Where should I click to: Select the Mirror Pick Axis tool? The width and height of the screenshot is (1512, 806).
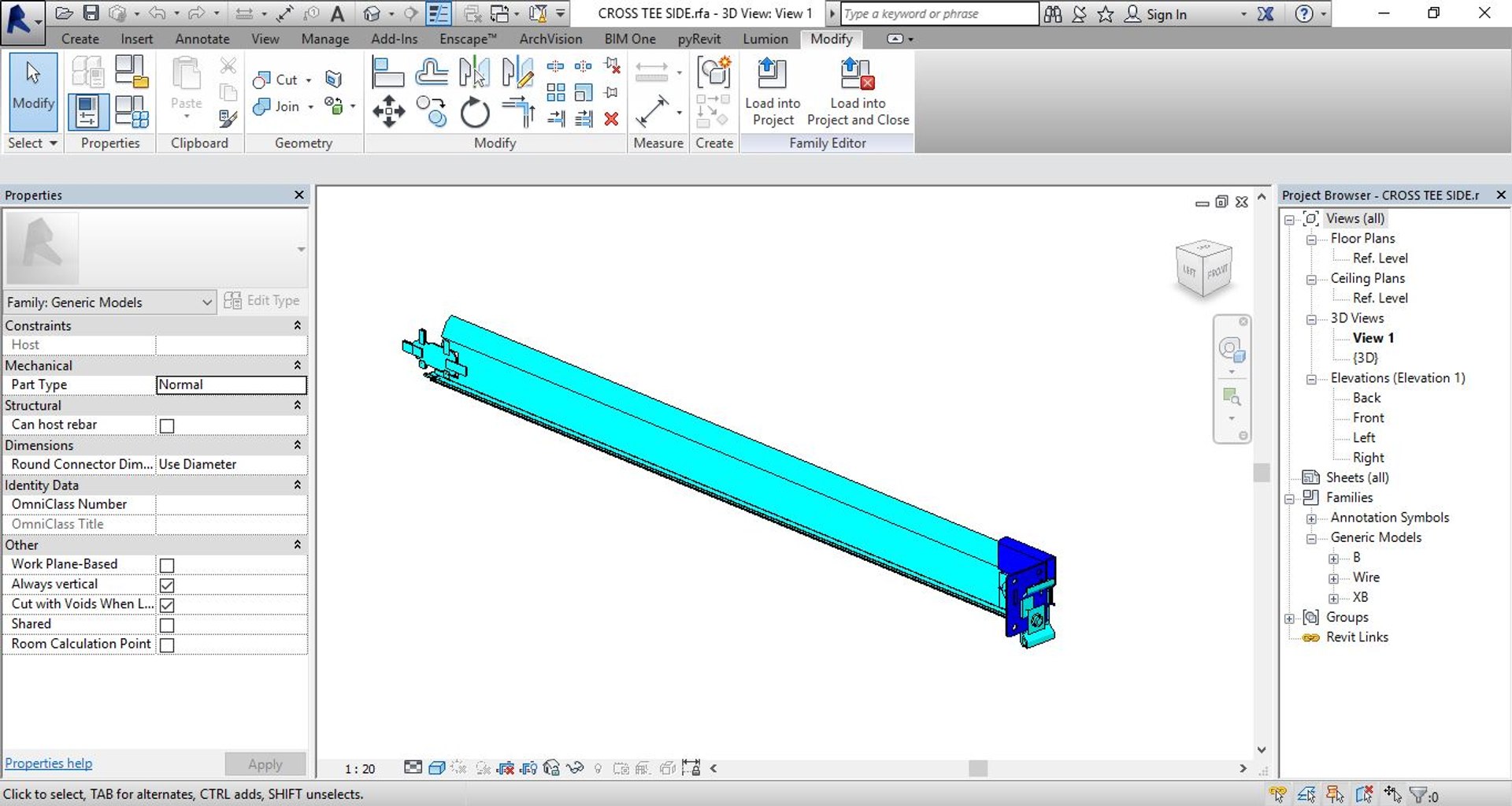pos(474,72)
